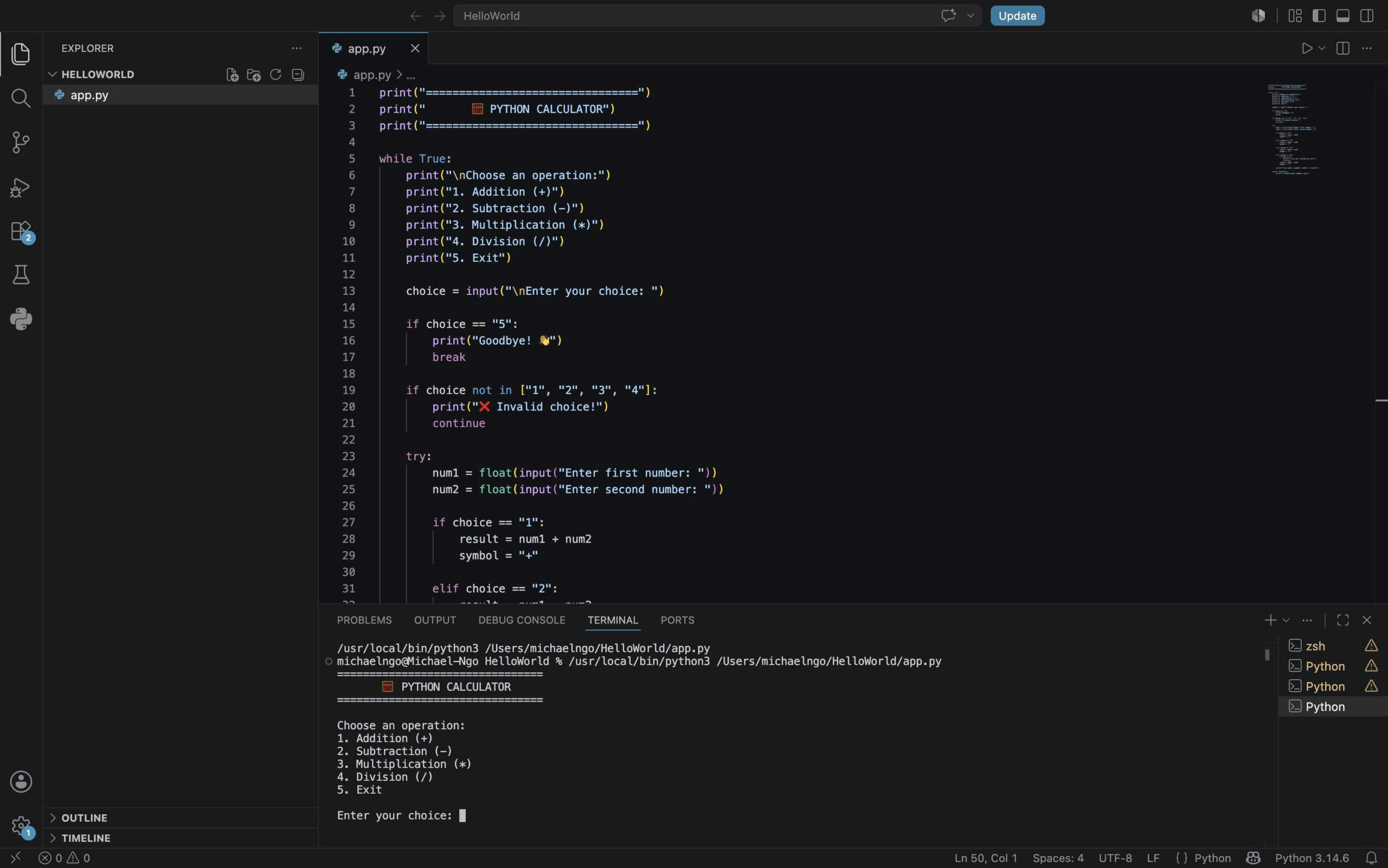Viewport: 1388px width, 868px height.
Task: Open the Python view in activity bar
Action: 21,319
